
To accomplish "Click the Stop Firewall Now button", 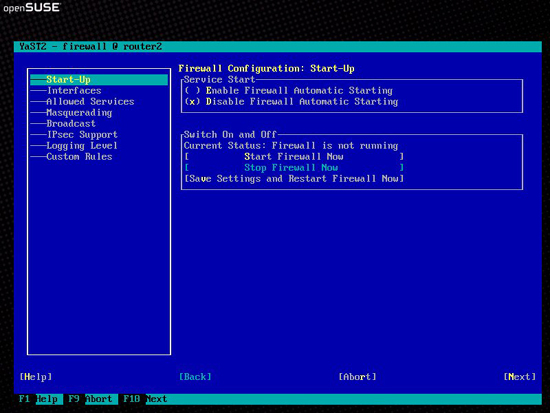I will [294, 168].
